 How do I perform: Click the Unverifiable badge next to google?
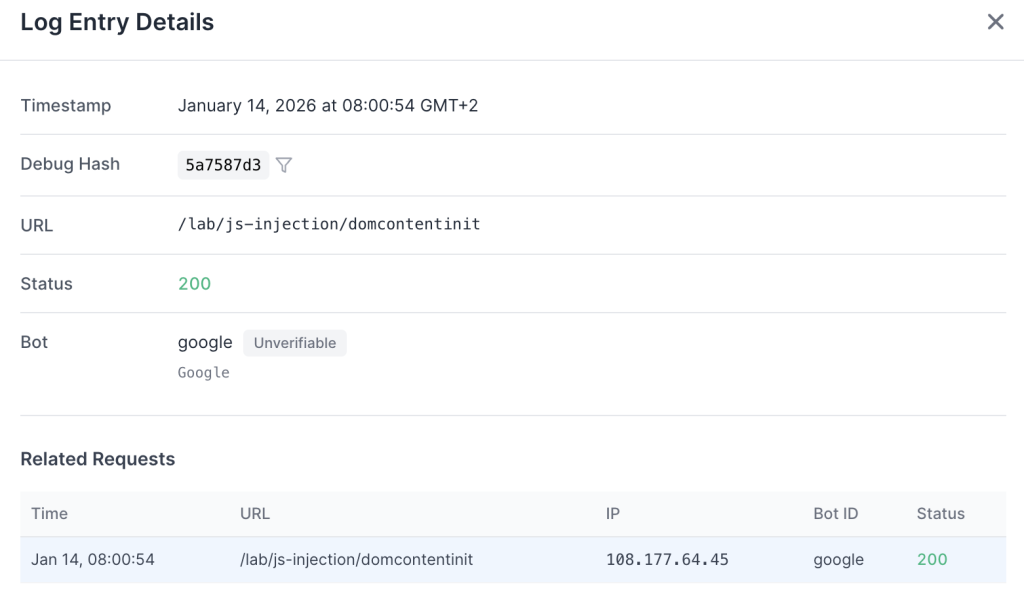295,343
